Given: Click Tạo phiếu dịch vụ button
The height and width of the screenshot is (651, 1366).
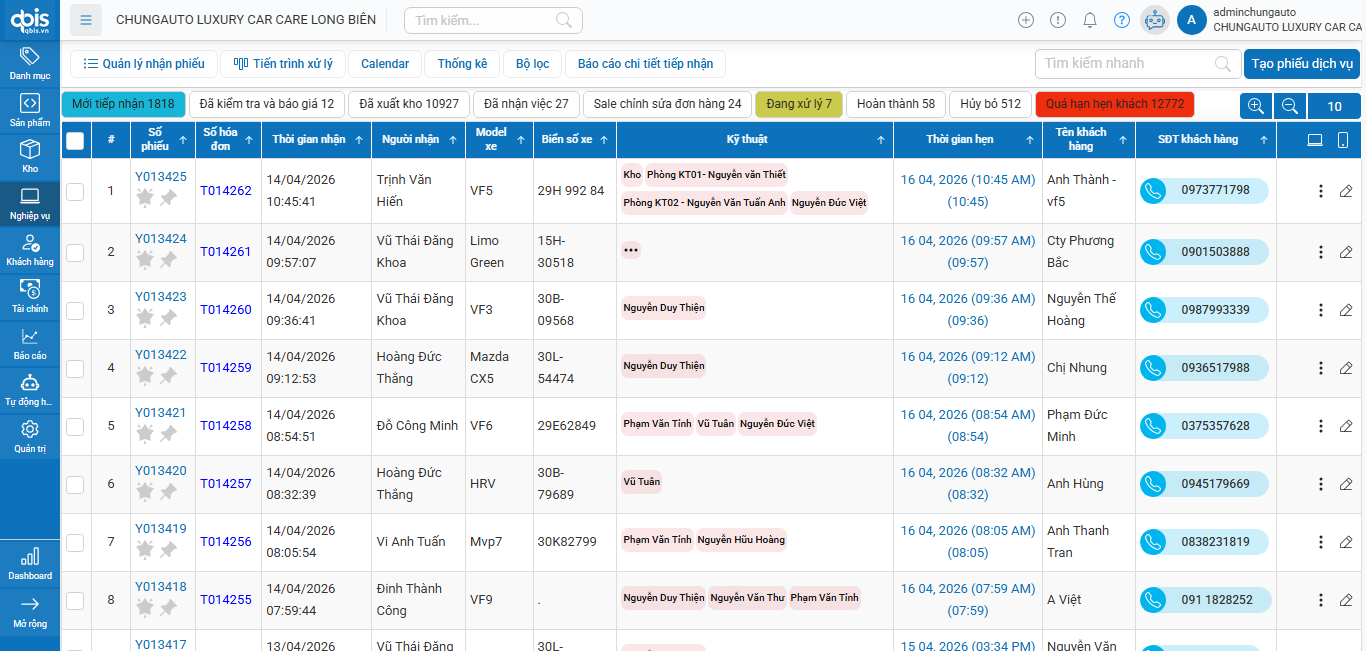Looking at the screenshot, I should (x=1301, y=64).
